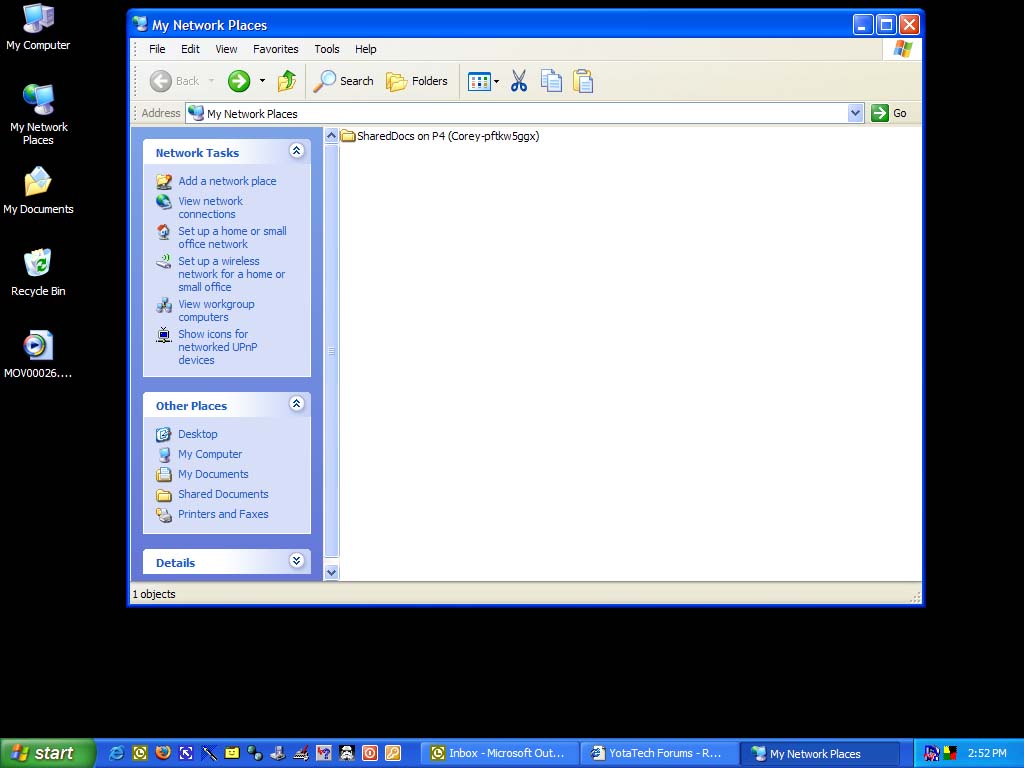Screen dimensions: 1024x768
Task: Select My Documents desktop icon
Action: (38, 191)
